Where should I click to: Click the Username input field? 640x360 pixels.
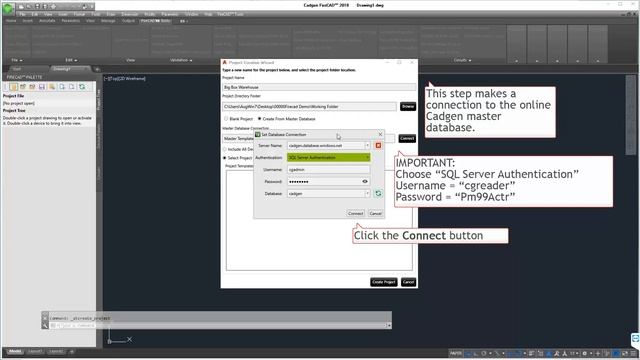(329, 169)
